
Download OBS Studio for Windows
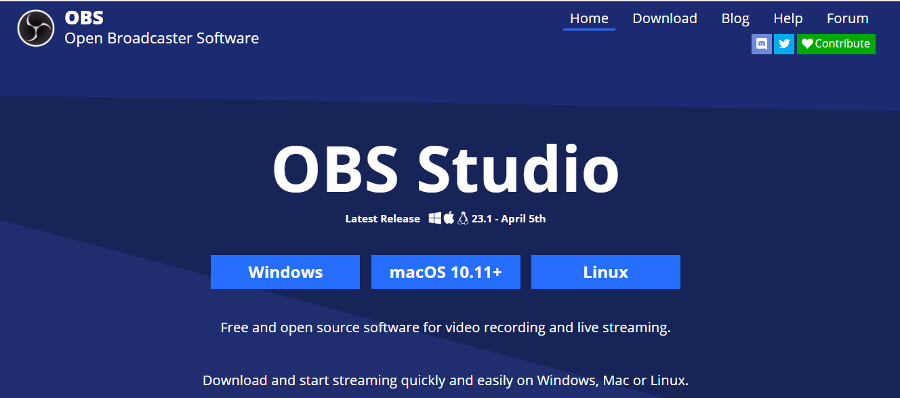pyautogui.click(x=285, y=272)
